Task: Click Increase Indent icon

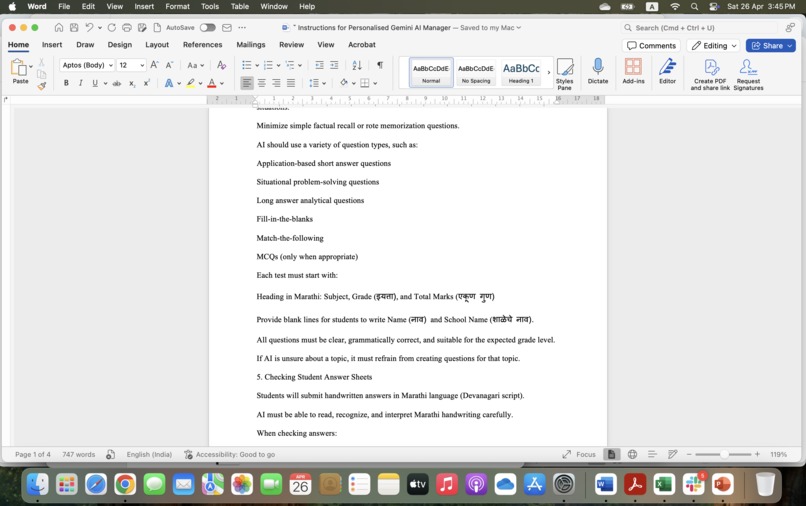Action: [x=334, y=65]
